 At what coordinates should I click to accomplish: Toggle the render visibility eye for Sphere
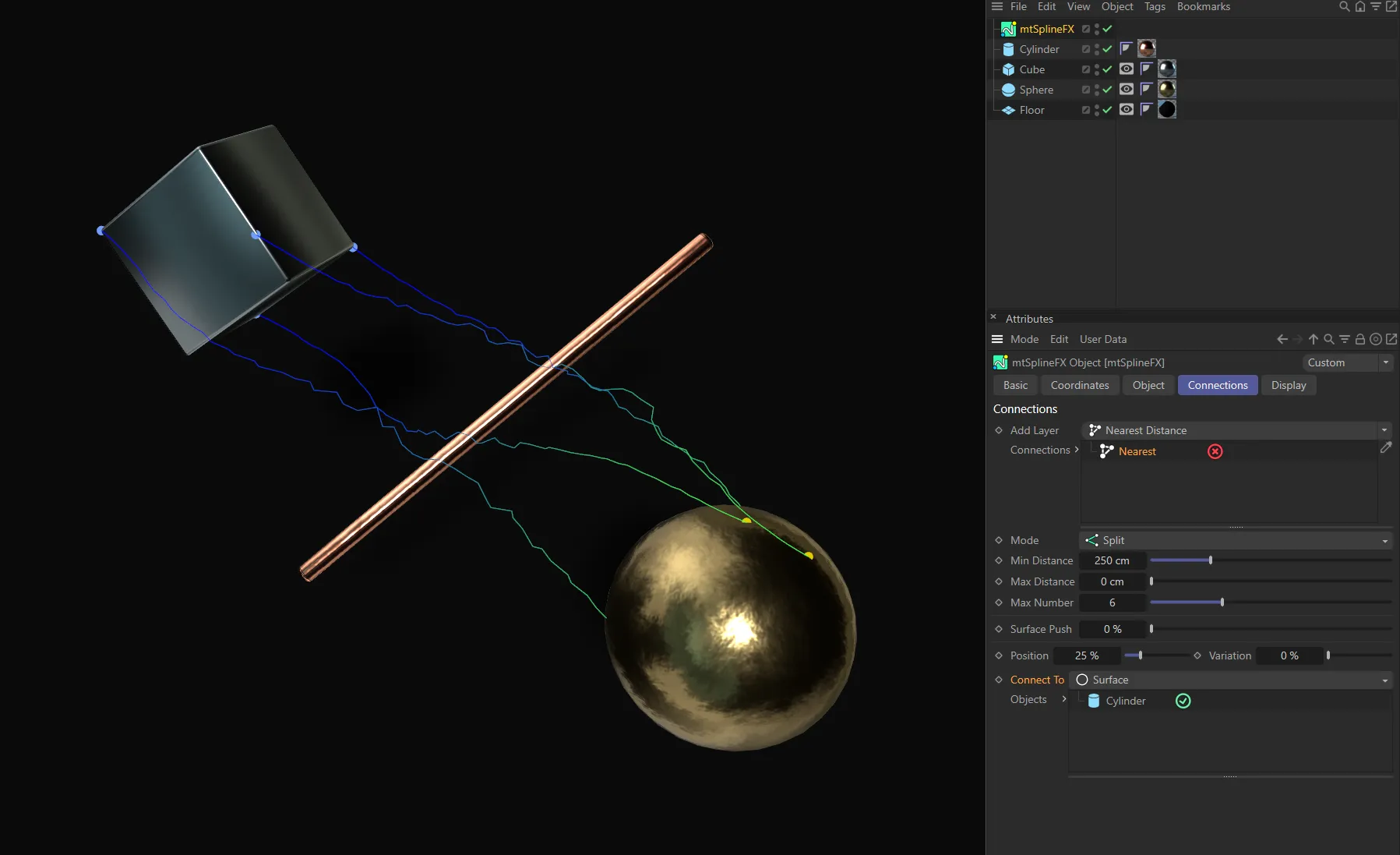pyautogui.click(x=1127, y=89)
